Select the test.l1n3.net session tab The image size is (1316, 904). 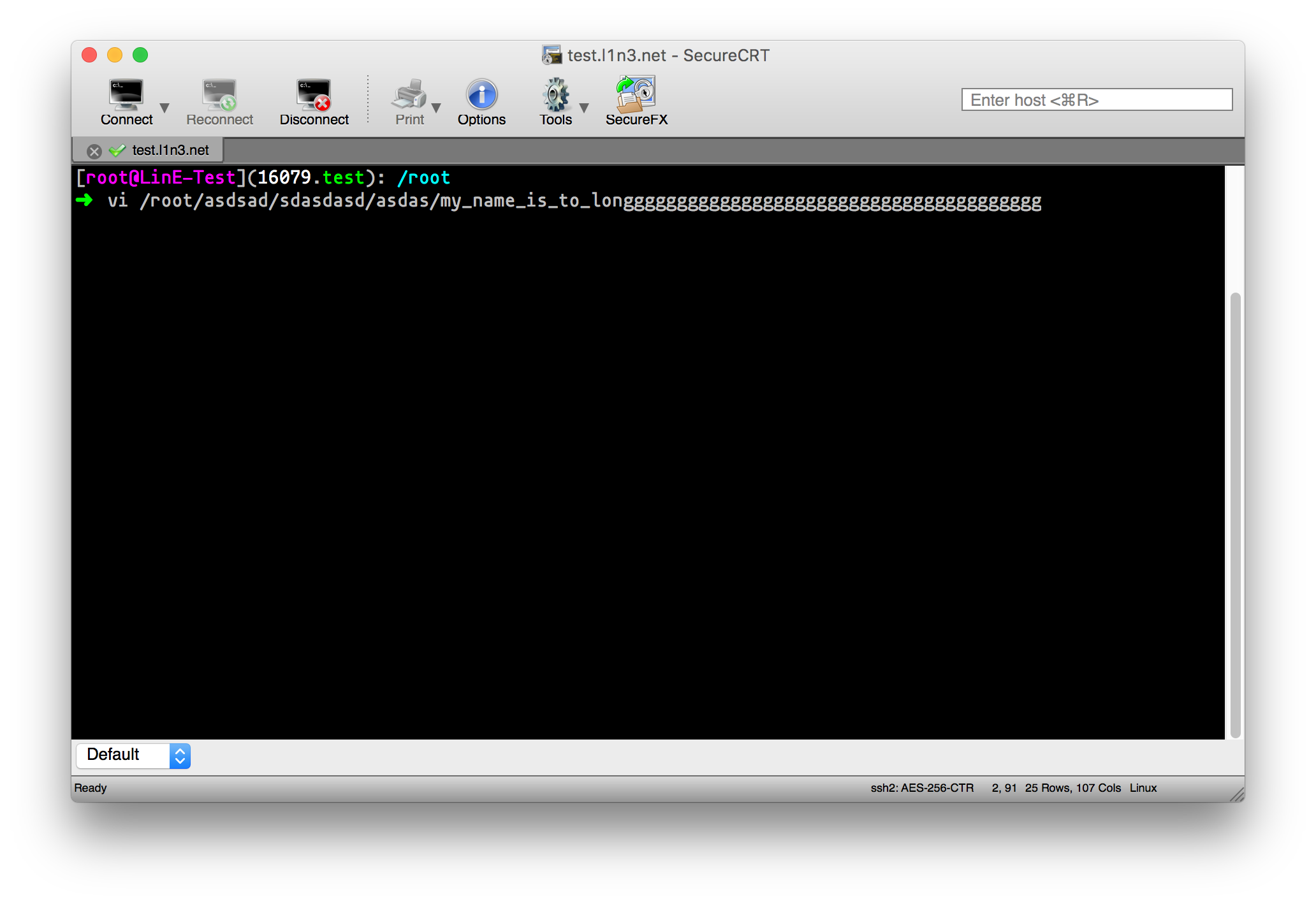point(170,150)
